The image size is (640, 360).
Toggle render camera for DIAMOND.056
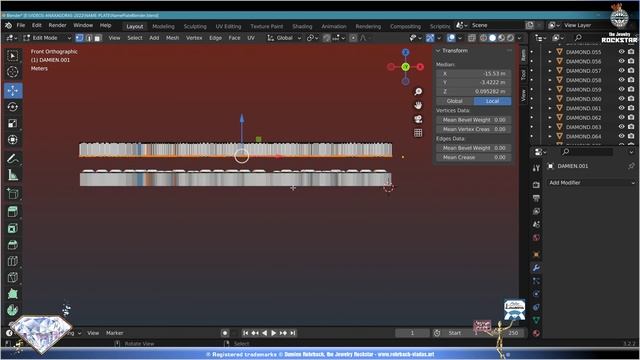point(631,61)
